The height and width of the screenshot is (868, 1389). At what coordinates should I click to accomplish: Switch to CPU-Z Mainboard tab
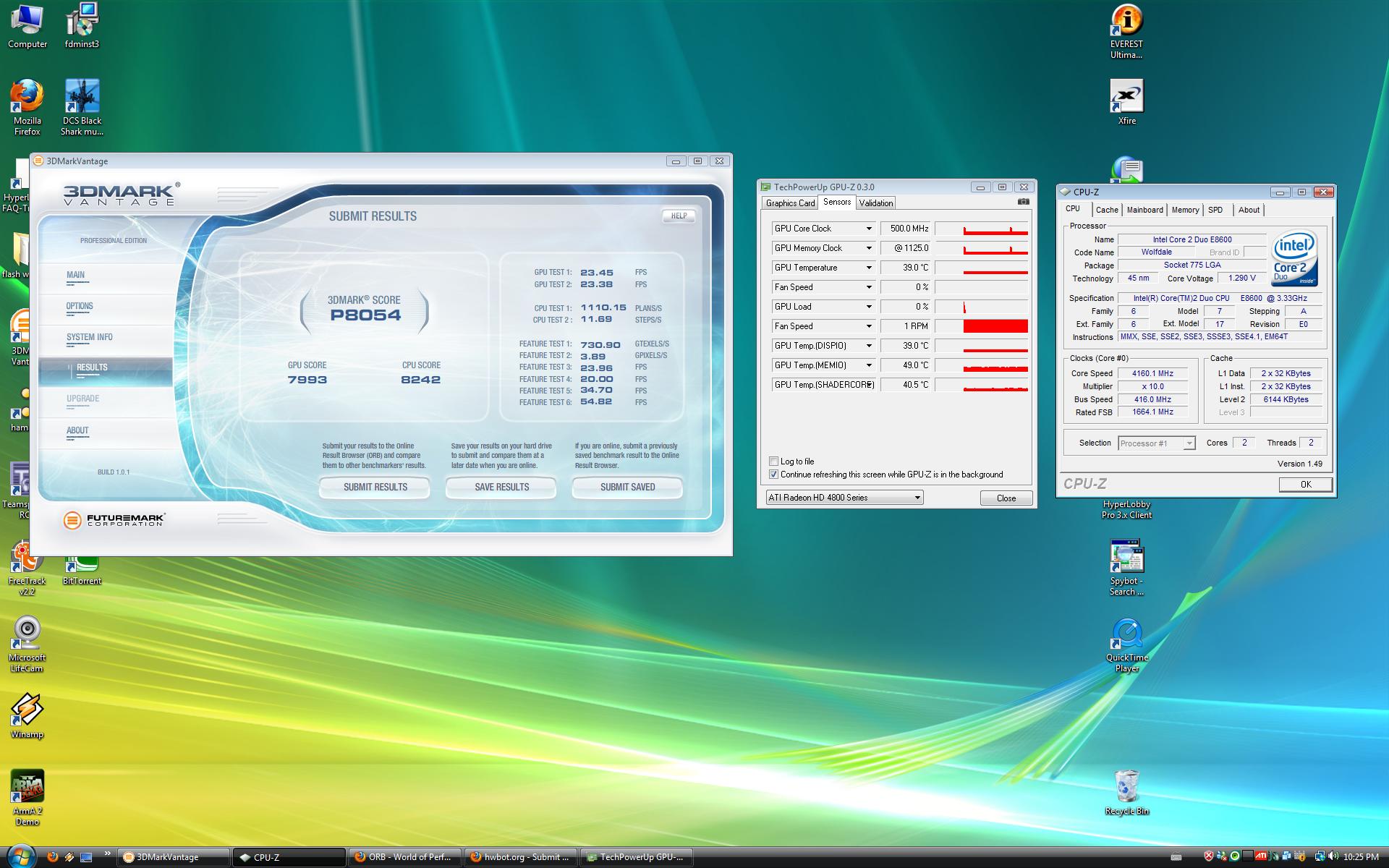click(x=1145, y=210)
